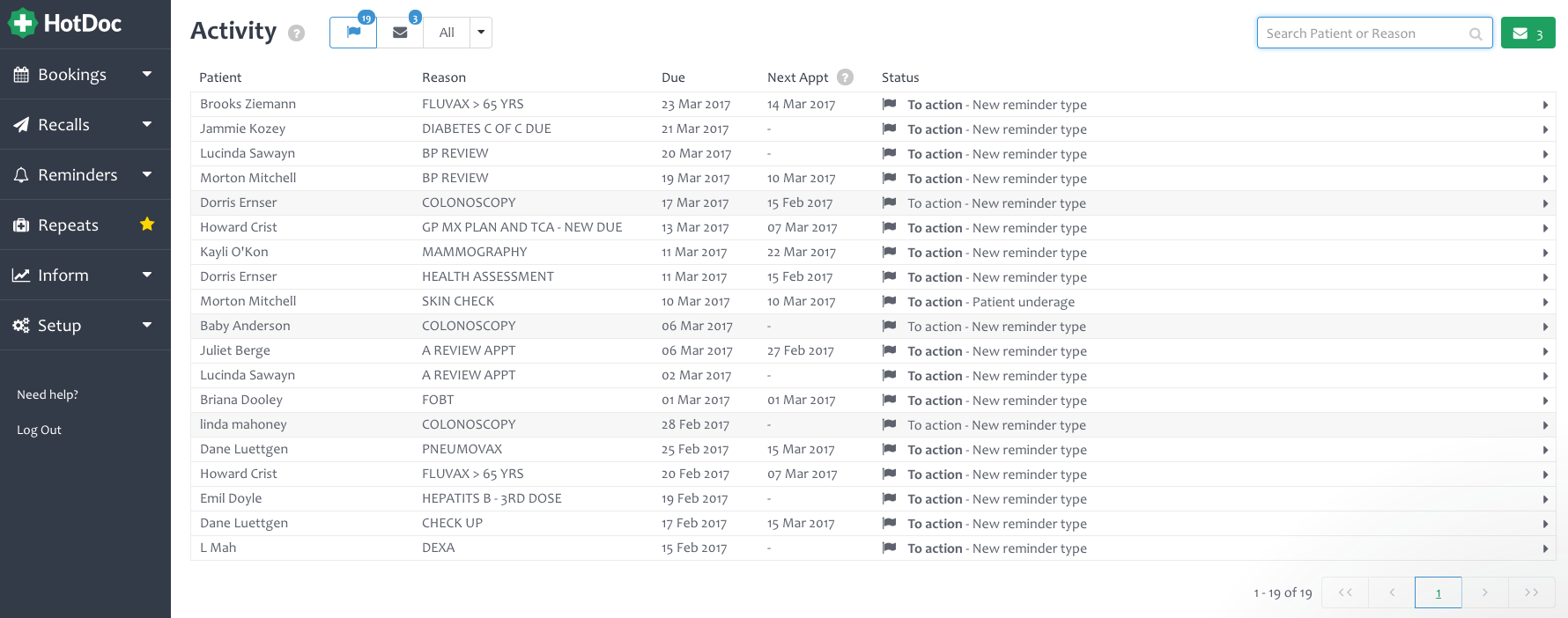Viewport: 1568px width, 618px height.
Task: Select the envelope filter showing 3
Action: [x=400, y=33]
